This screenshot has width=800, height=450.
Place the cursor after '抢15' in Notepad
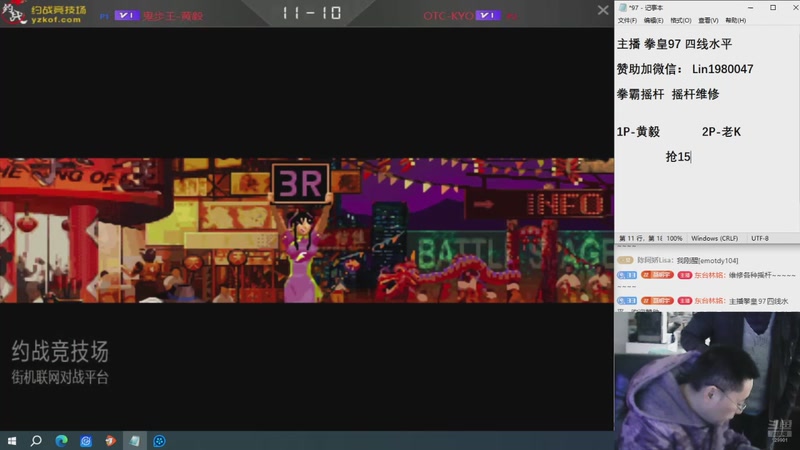pyautogui.click(x=691, y=157)
